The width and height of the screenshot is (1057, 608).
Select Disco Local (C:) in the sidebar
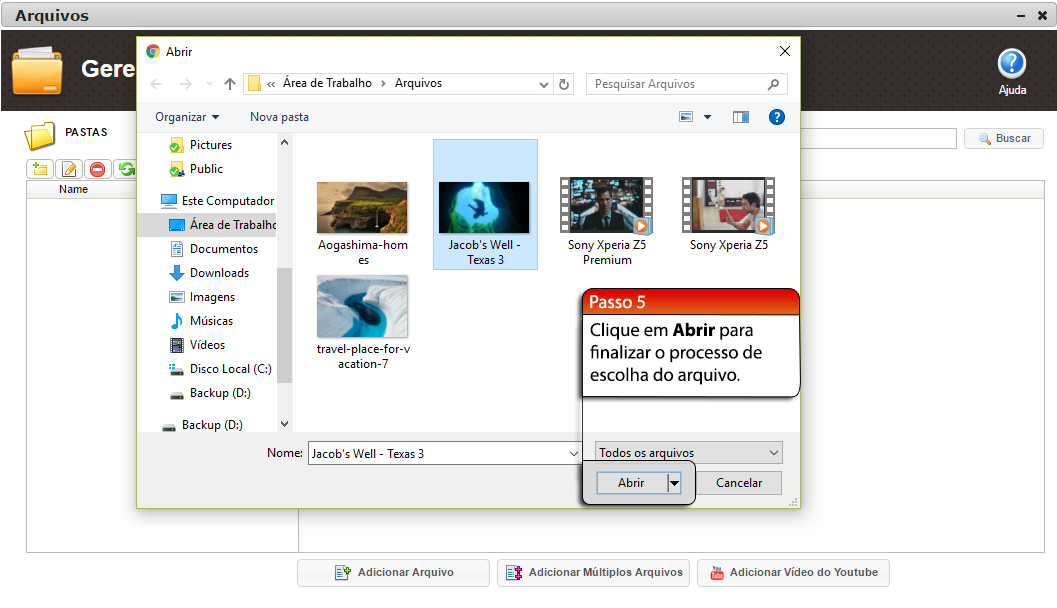[230, 369]
